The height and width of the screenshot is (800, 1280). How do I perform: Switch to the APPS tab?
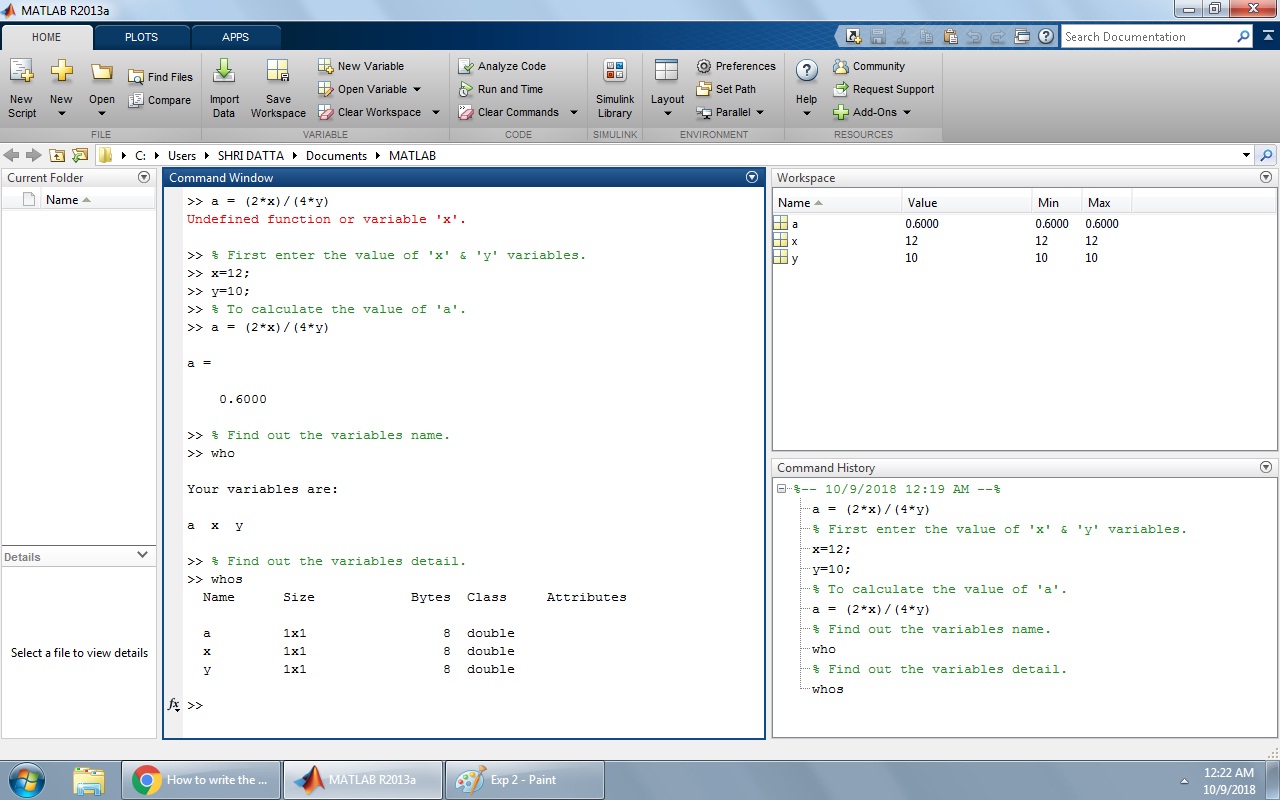[x=235, y=37]
